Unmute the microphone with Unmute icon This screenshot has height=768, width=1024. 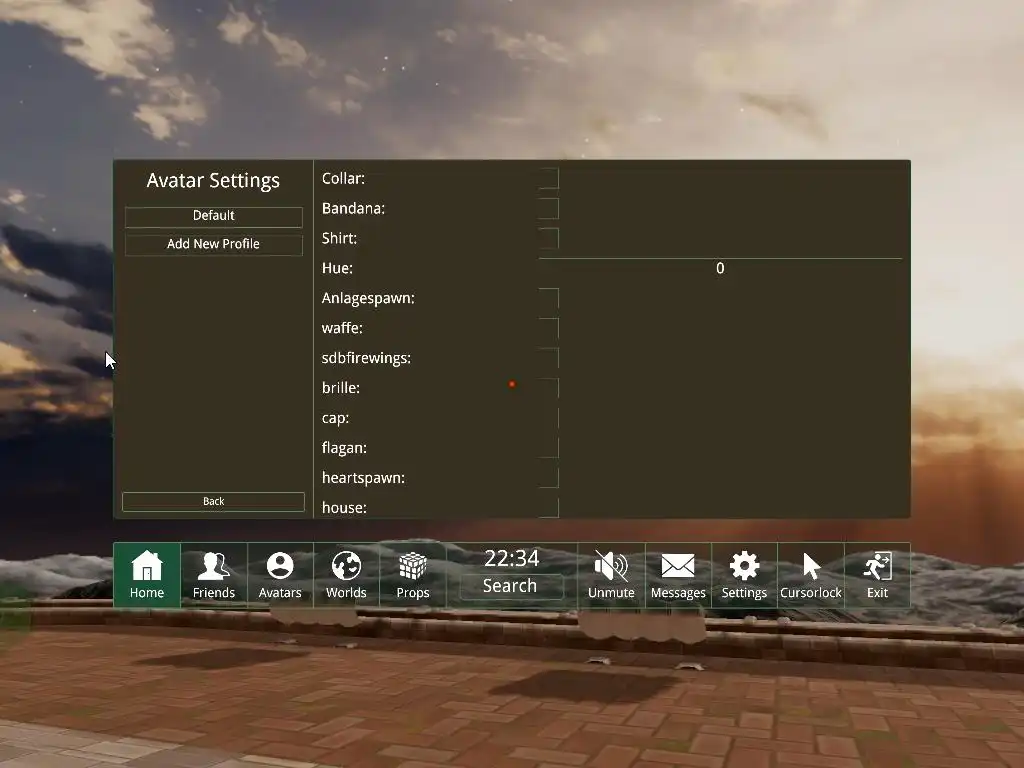[611, 575]
